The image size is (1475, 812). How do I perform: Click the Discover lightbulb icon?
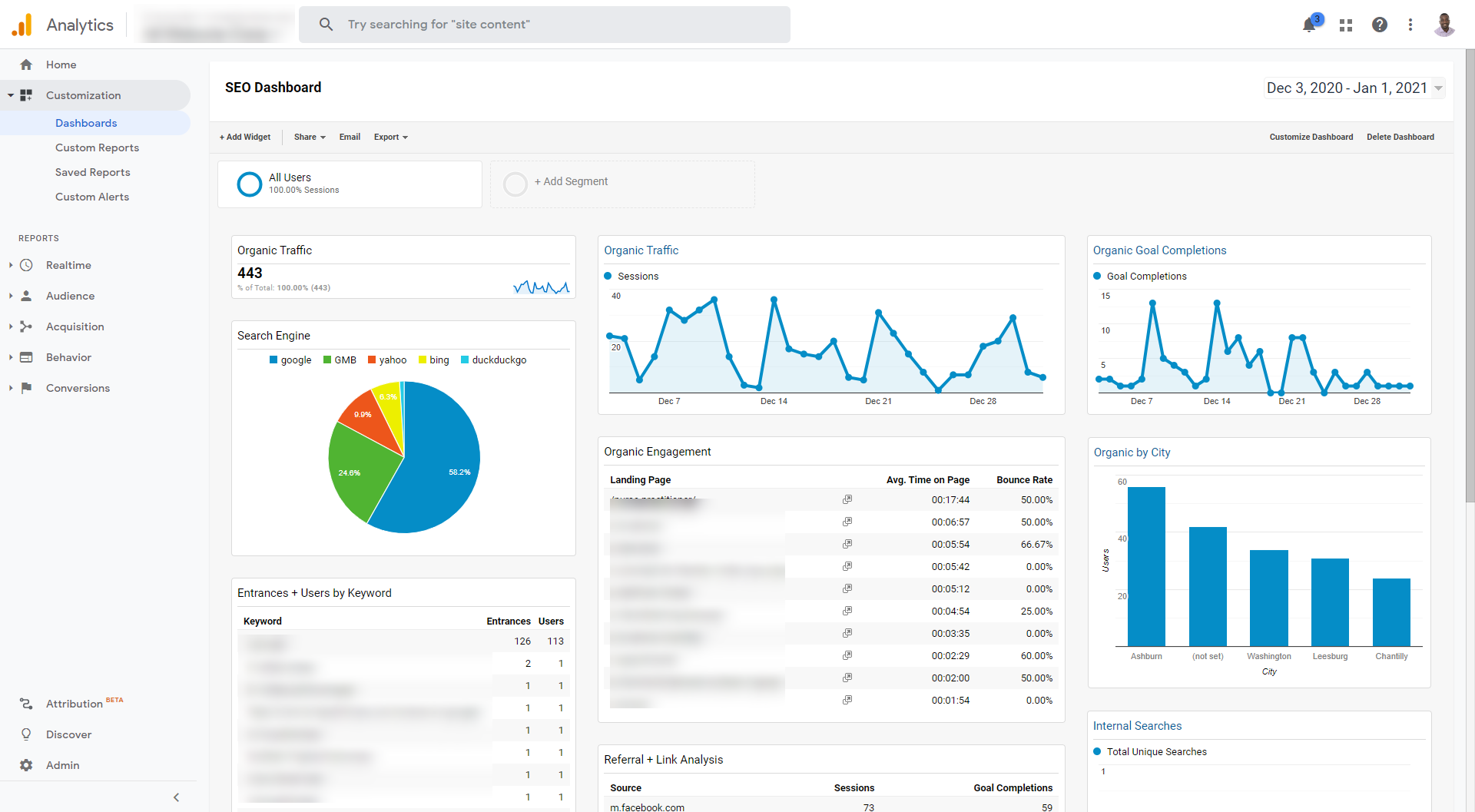point(26,734)
